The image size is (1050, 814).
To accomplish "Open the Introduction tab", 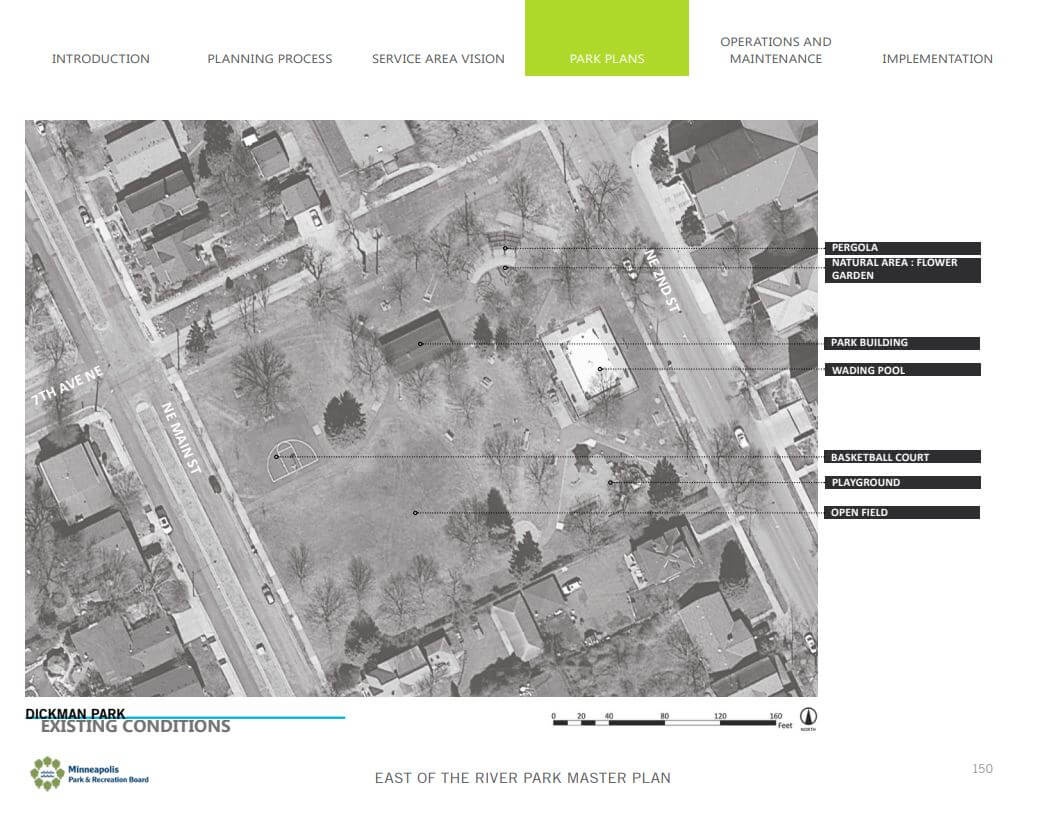I will [x=101, y=59].
